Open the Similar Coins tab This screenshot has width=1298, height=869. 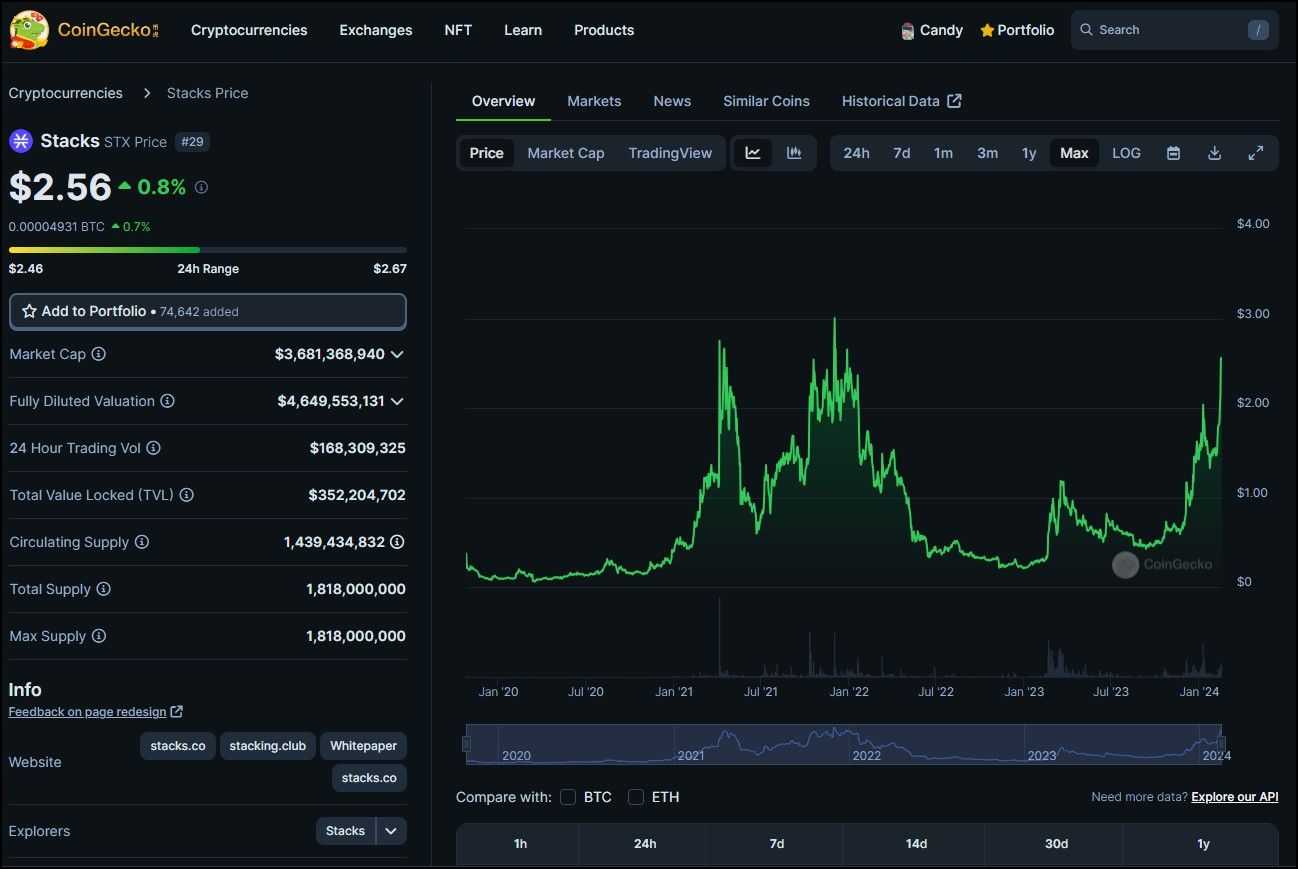pos(766,101)
